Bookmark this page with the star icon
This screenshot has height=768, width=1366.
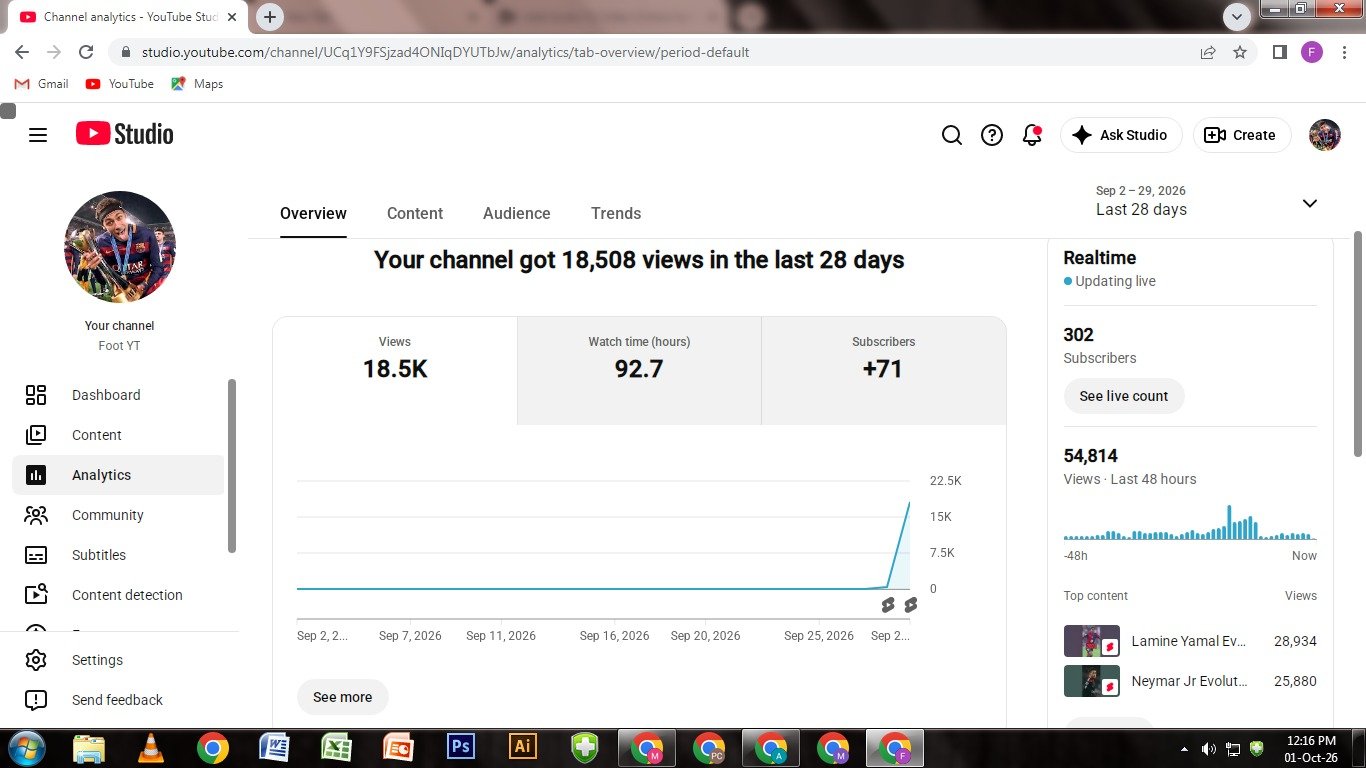1240,52
